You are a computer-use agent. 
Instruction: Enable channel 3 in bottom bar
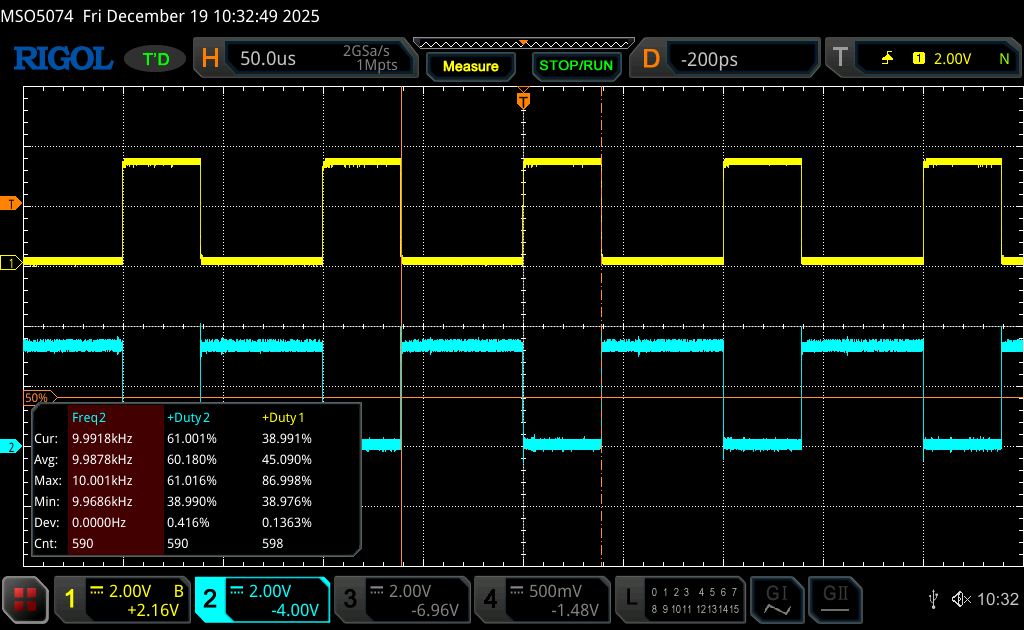pyautogui.click(x=402, y=600)
